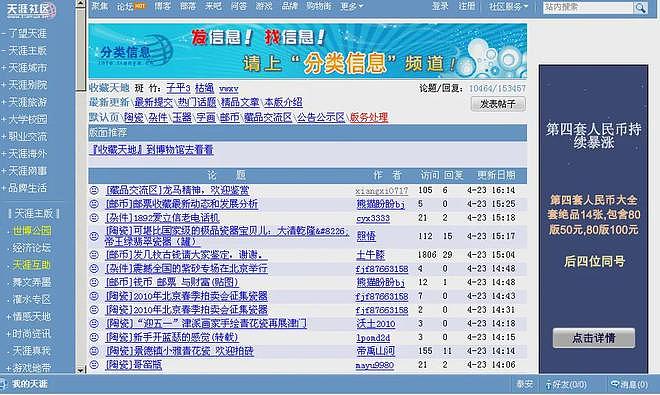Click smiley icon beside 大清乾隆 porcelain thread
Viewport: 660px width, 395px height.
(x=94, y=236)
